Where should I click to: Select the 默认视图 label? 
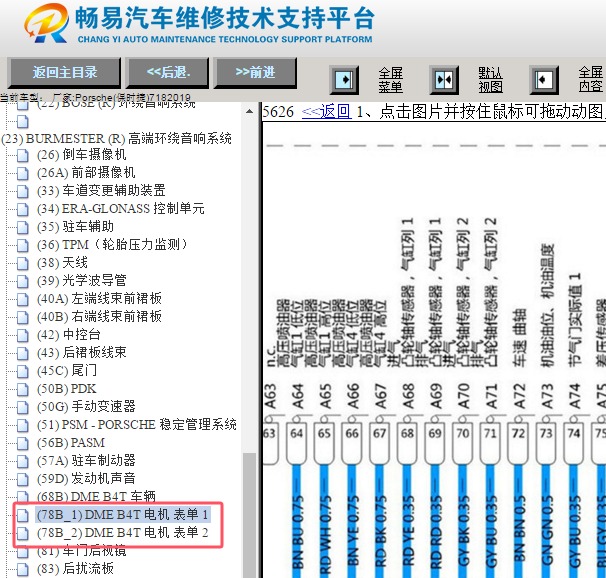click(490, 80)
